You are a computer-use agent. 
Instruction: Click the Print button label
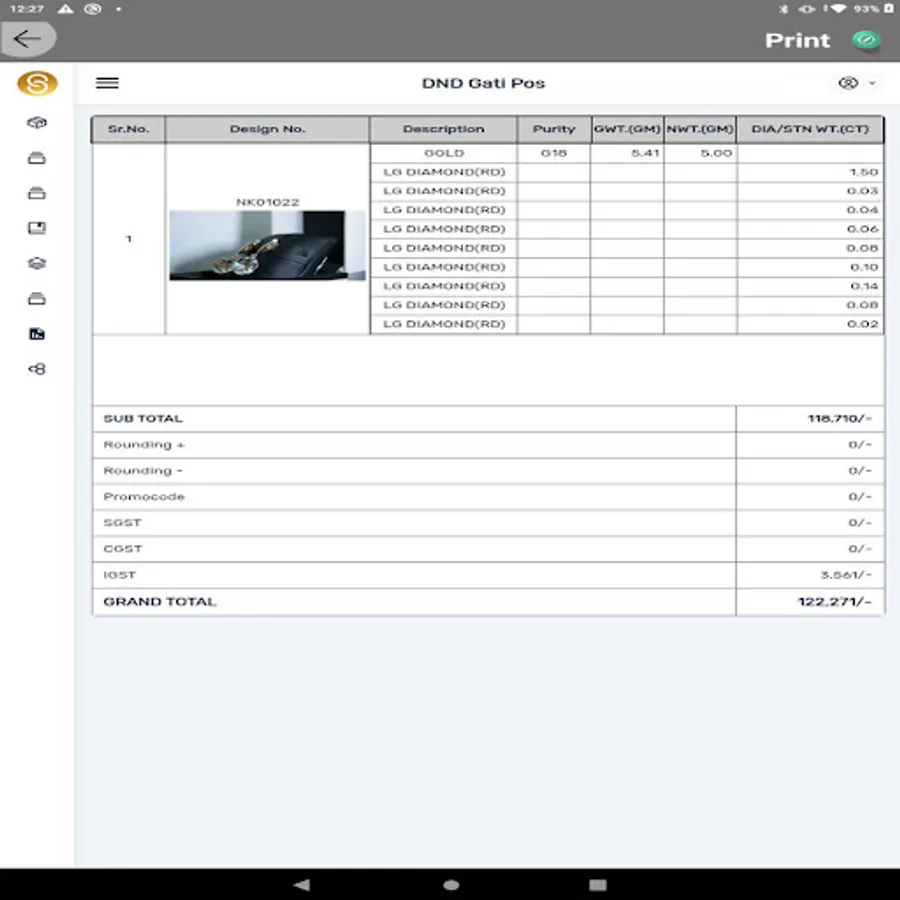click(797, 40)
